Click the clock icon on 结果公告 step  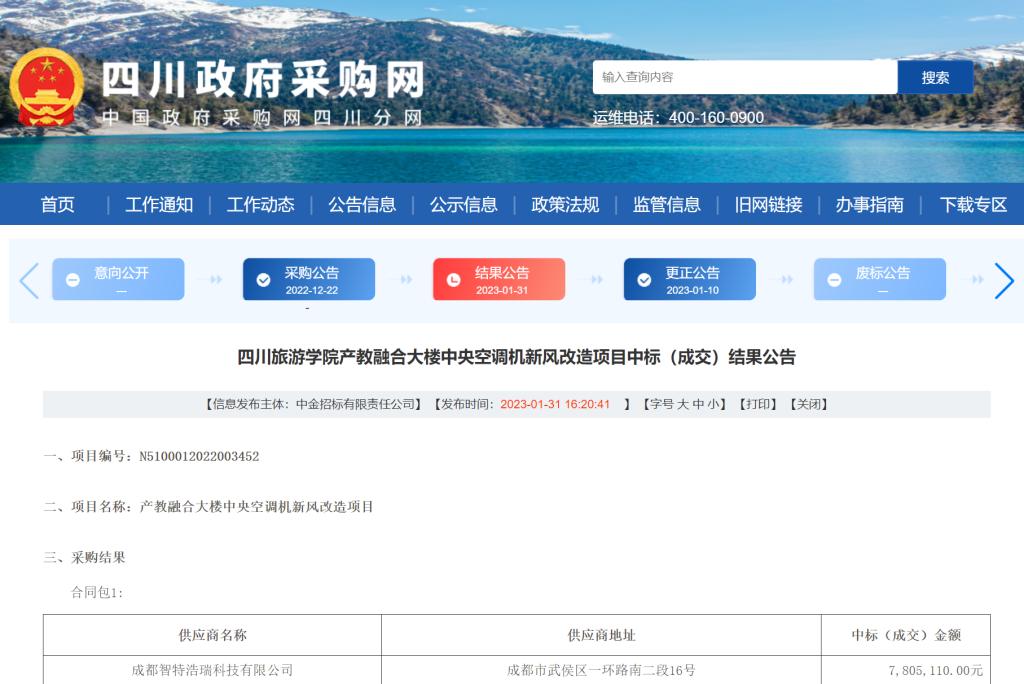point(453,280)
